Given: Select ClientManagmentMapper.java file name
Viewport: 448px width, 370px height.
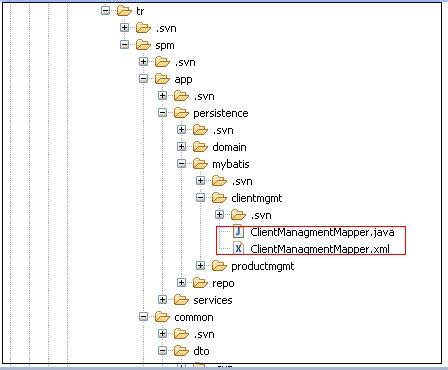Looking at the screenshot, I should click(322, 232).
